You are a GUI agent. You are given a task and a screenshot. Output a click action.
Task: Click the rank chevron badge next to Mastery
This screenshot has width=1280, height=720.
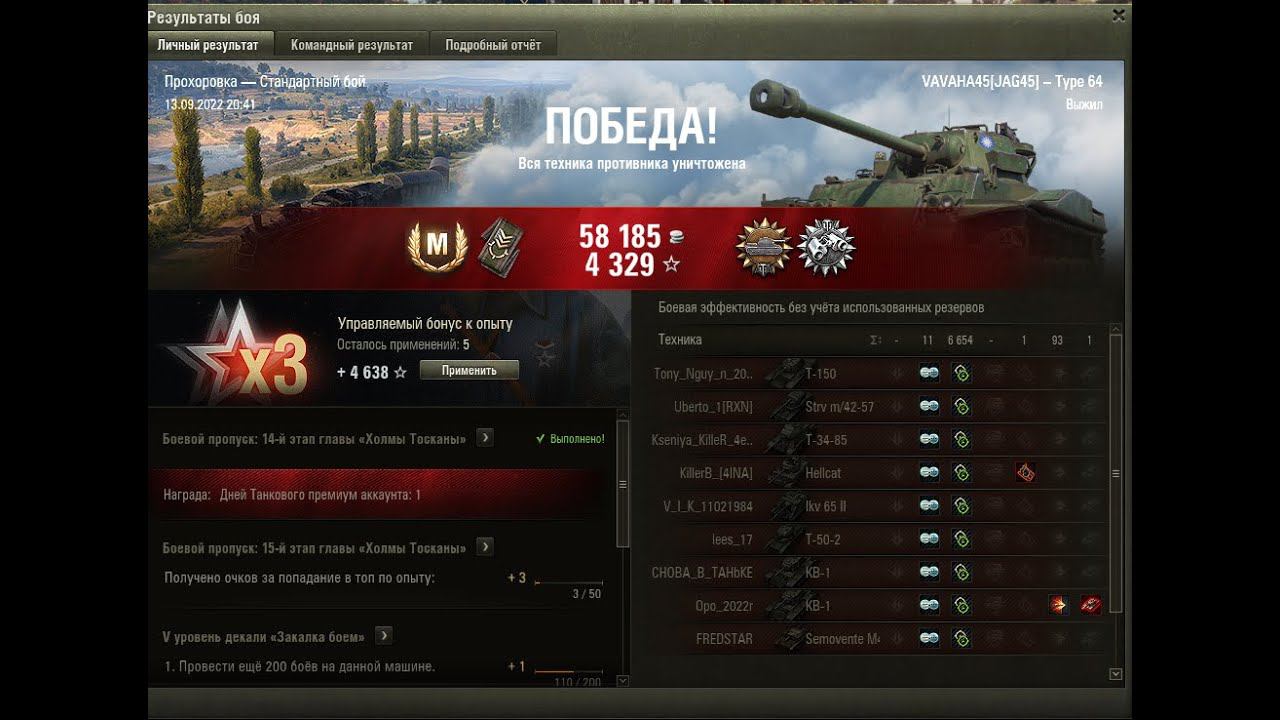click(x=499, y=246)
